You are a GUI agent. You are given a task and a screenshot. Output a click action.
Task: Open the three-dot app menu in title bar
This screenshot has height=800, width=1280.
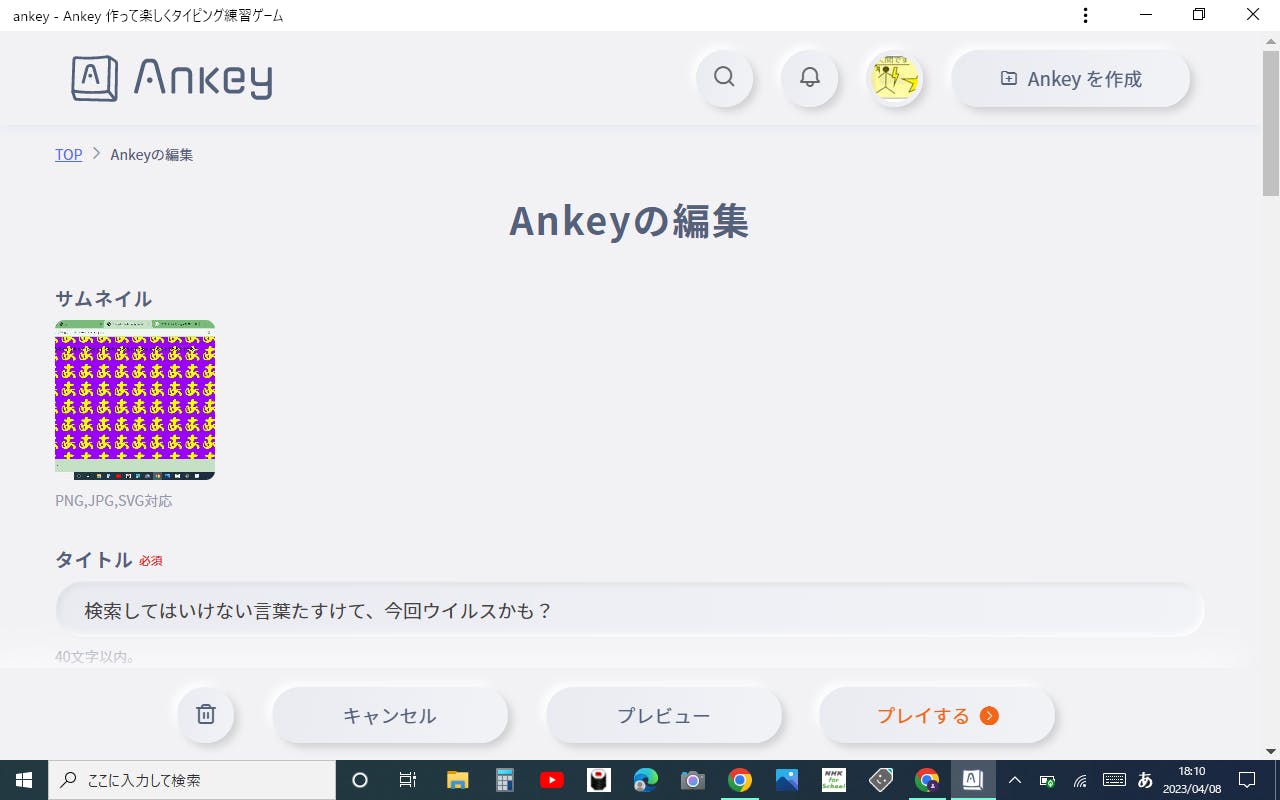(1085, 15)
